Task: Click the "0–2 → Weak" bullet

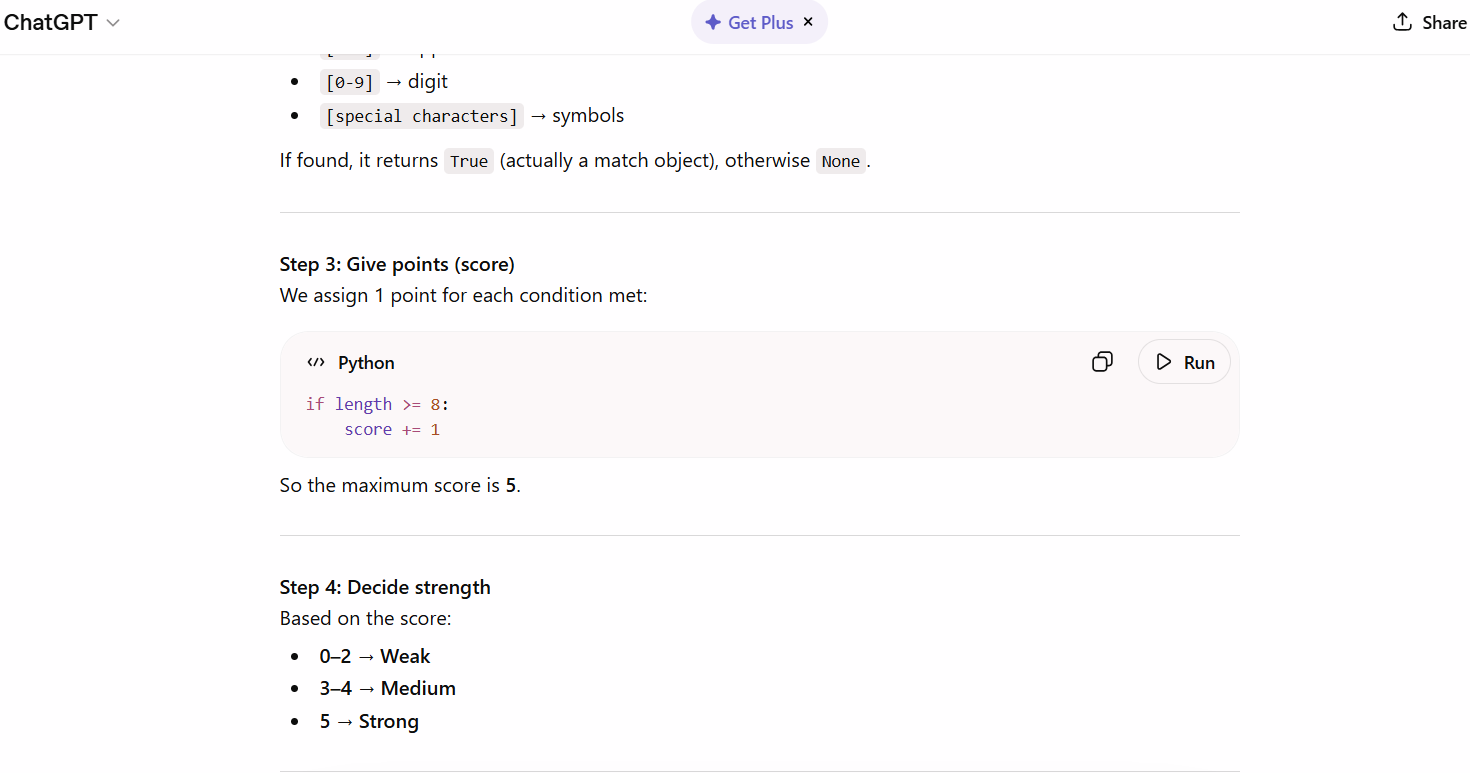Action: coord(375,657)
